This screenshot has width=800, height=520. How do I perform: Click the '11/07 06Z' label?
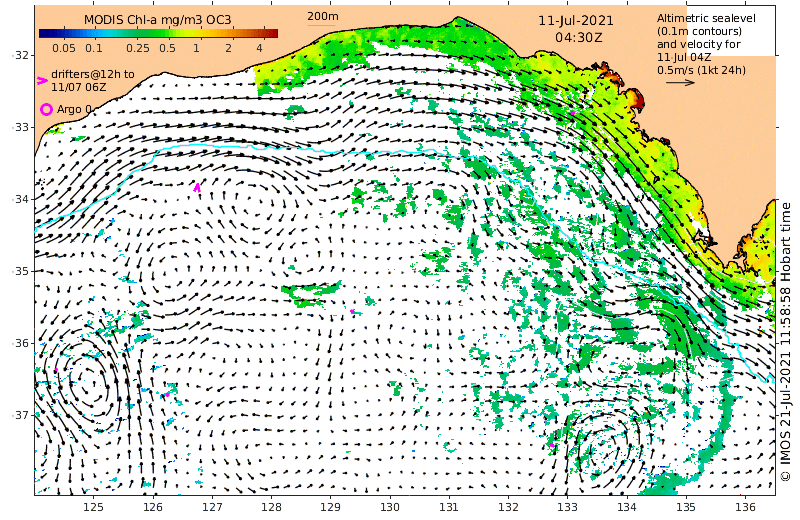tap(79, 87)
